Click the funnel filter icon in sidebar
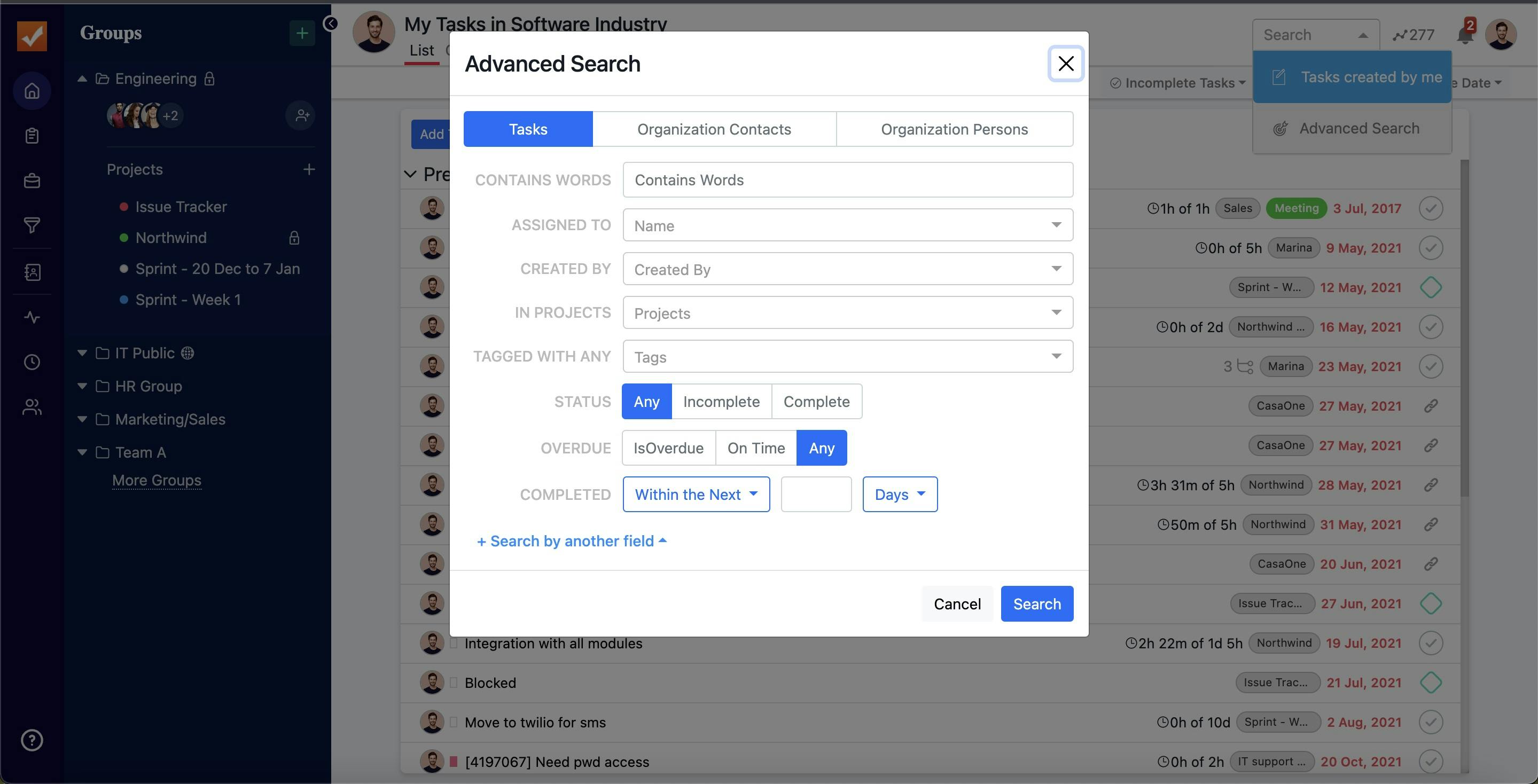Screen dimensions: 1538x784 tap(32, 225)
